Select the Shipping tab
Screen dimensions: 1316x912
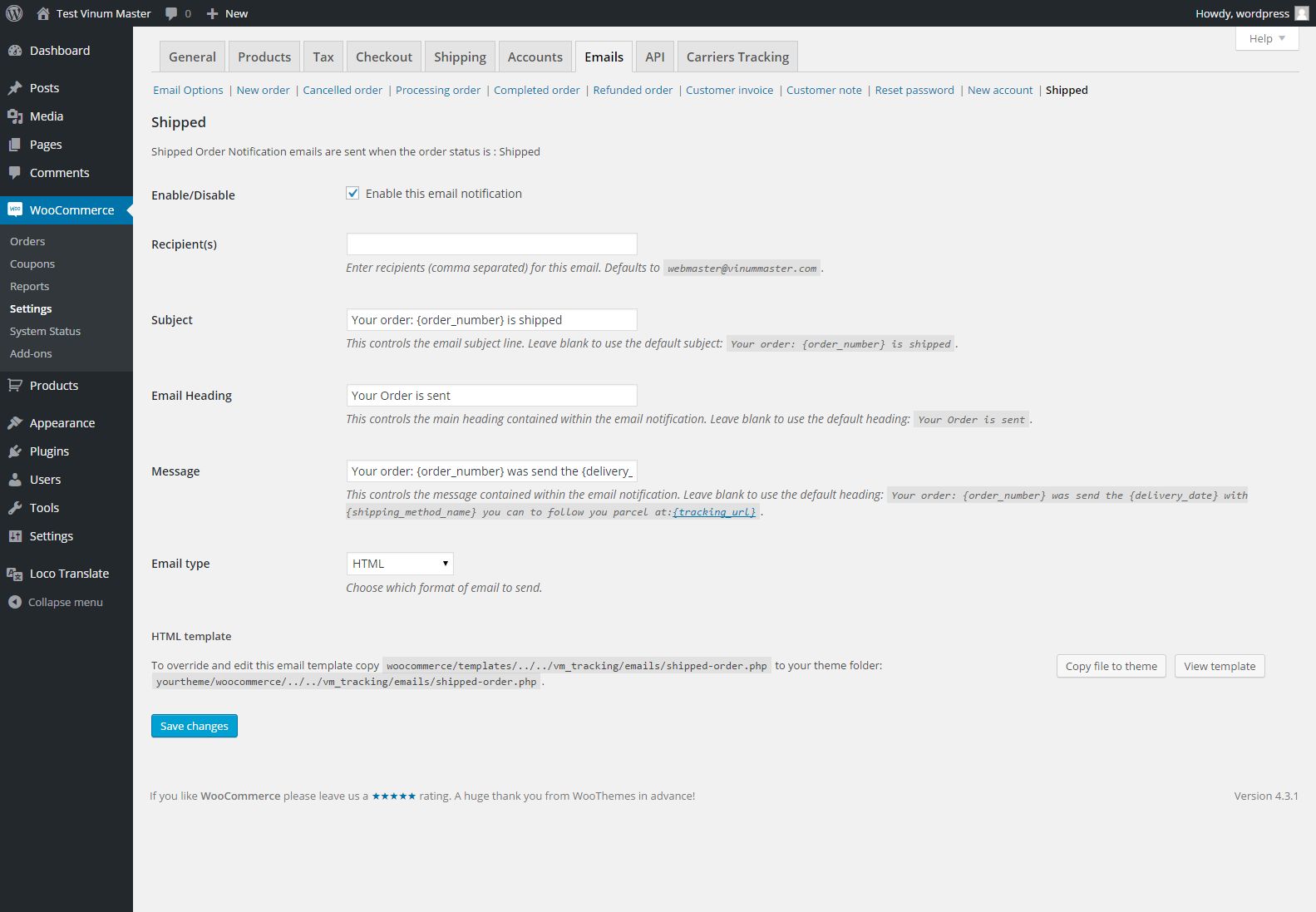tap(460, 57)
